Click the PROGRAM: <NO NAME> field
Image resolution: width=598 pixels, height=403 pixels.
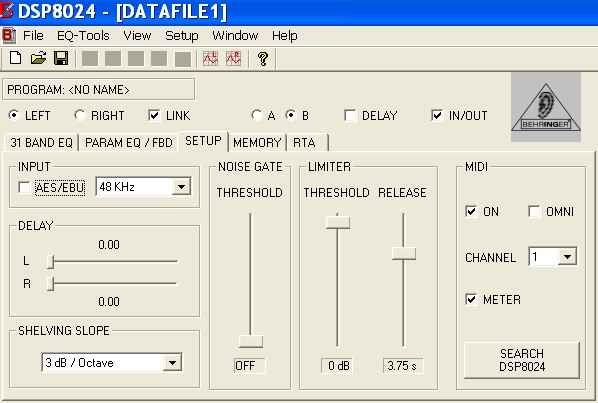(99, 90)
